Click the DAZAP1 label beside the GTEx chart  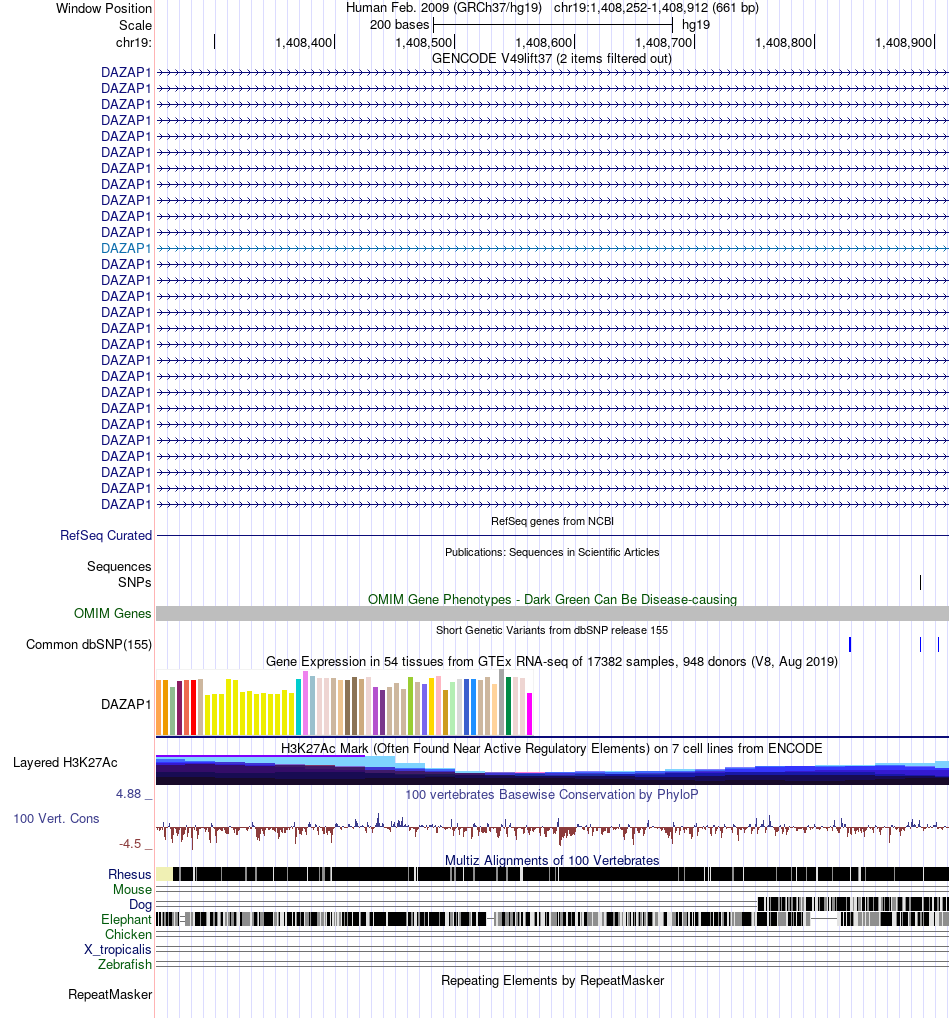[x=126, y=704]
